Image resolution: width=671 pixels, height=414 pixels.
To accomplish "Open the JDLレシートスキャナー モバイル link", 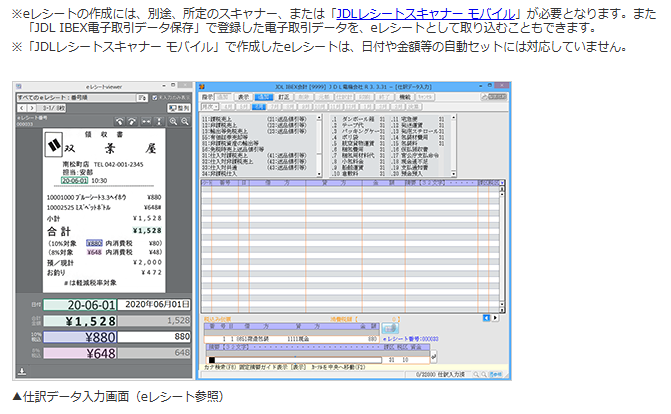I will (x=425, y=14).
